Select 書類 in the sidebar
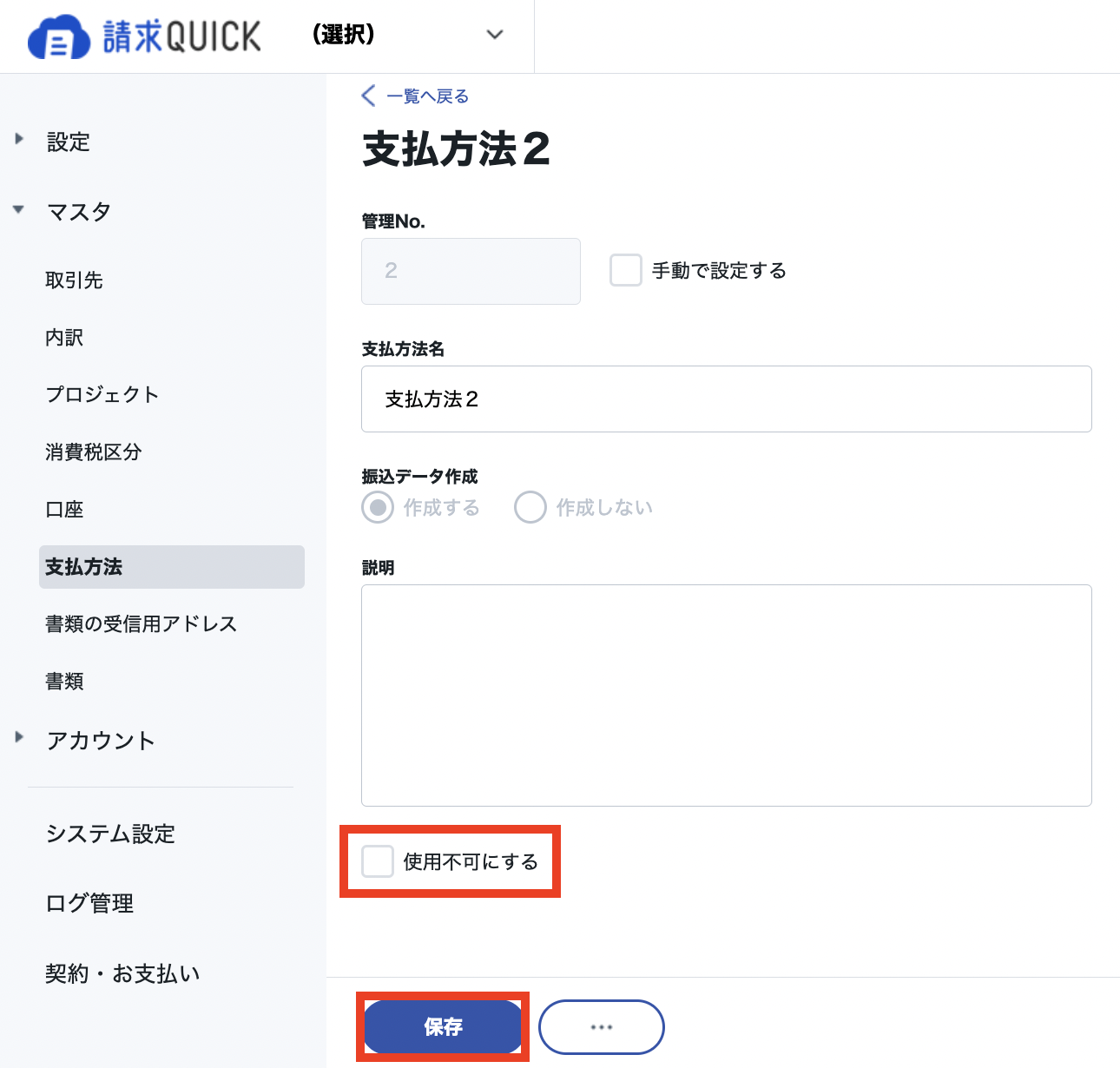Screen dimensions: 1120x1068 tap(64, 682)
